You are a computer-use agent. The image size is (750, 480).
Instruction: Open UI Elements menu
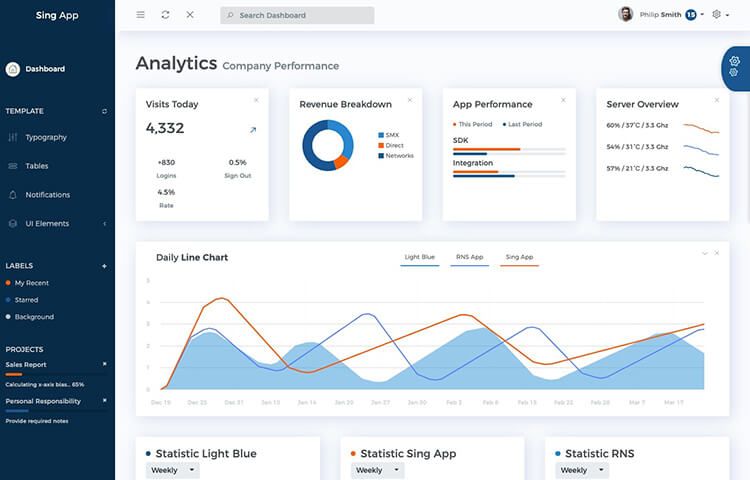point(47,223)
